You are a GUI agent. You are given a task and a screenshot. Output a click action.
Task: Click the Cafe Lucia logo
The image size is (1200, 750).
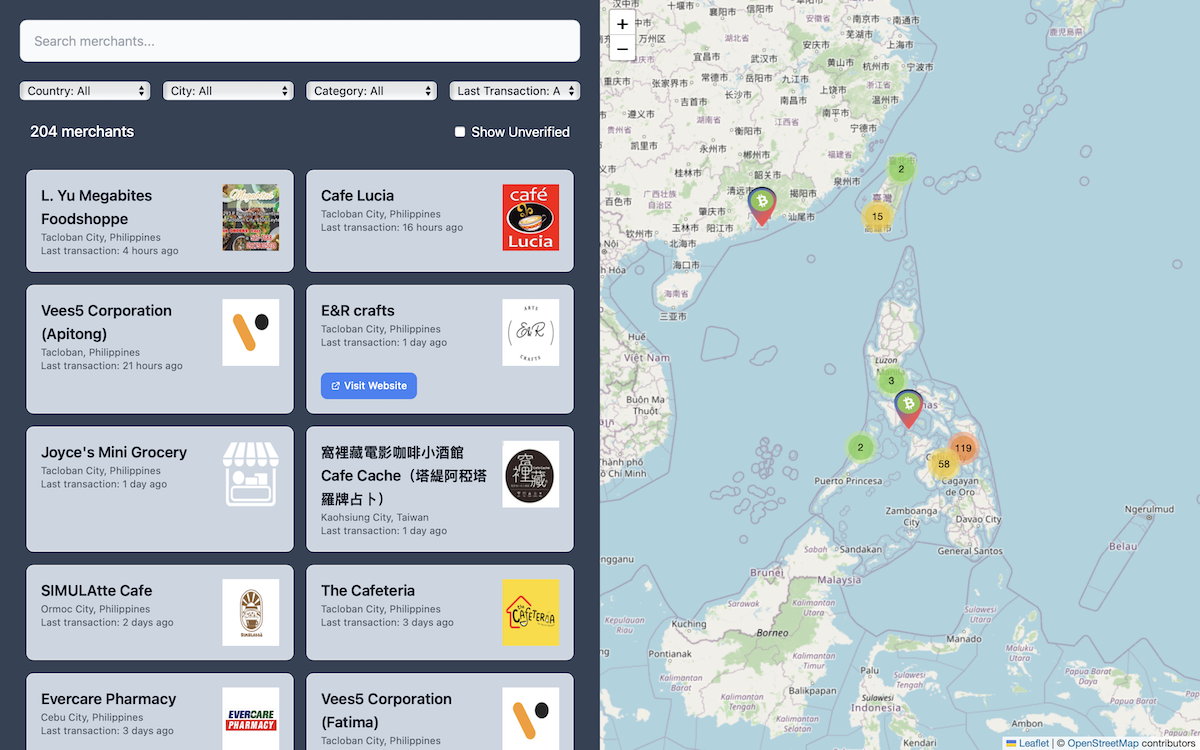(x=531, y=217)
